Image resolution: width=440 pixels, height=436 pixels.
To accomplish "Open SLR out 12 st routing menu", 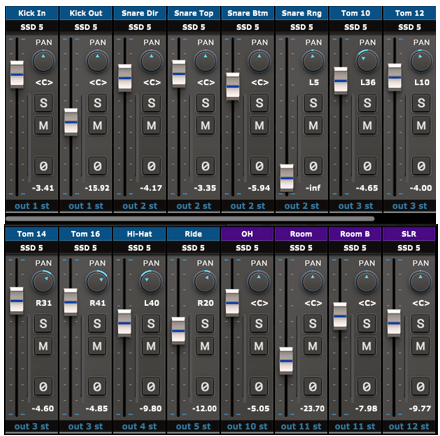I will click(x=409, y=426).
